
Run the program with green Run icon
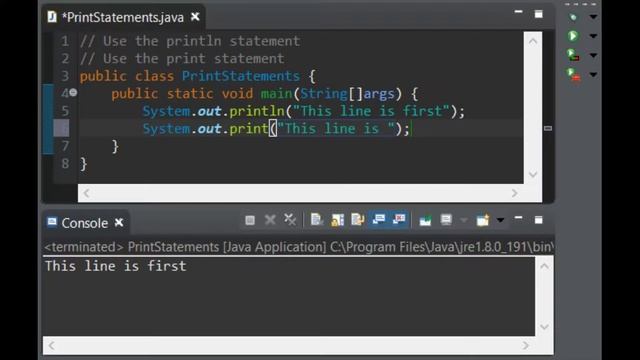[573, 36]
